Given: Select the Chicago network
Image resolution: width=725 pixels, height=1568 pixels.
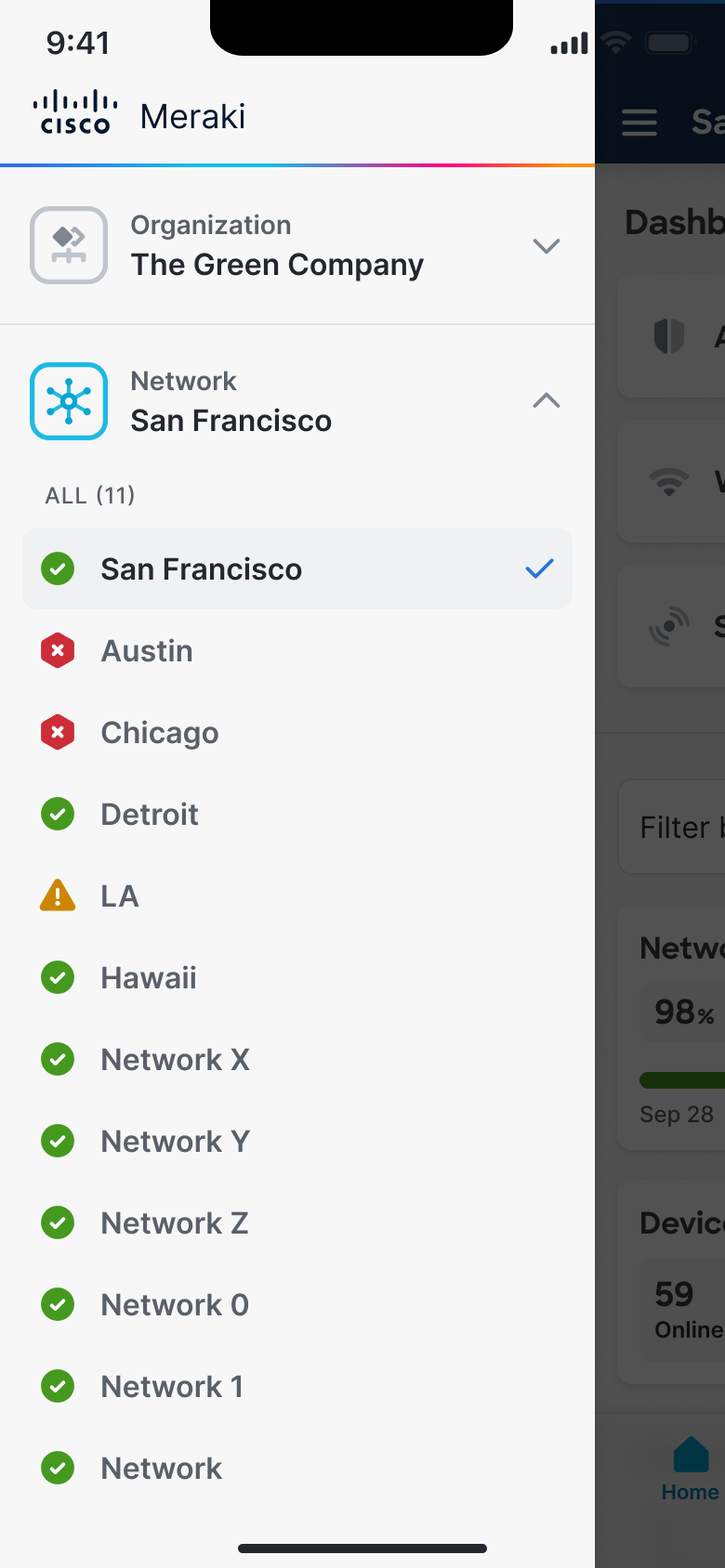Looking at the screenshot, I should click(160, 733).
